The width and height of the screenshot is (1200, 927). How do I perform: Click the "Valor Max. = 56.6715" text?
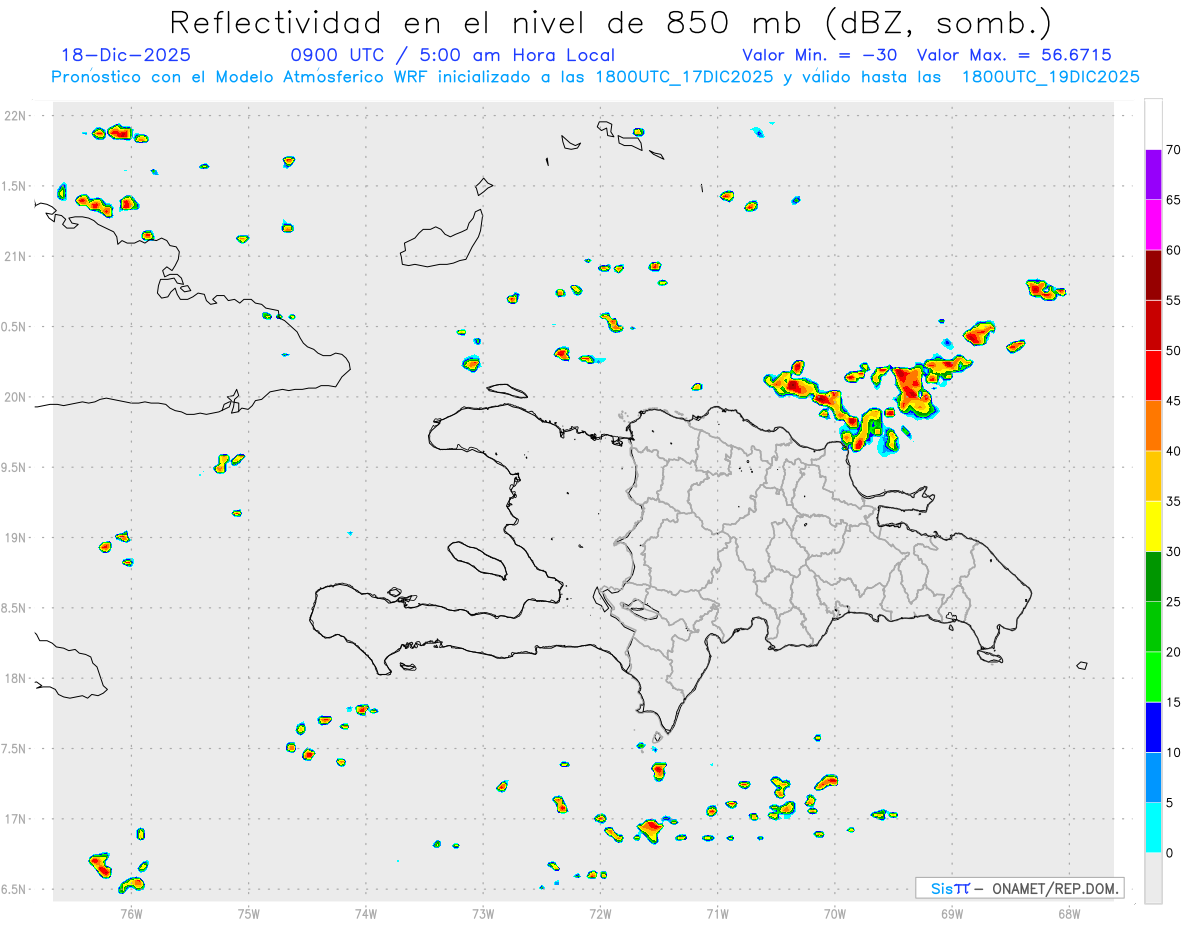(x=1014, y=55)
